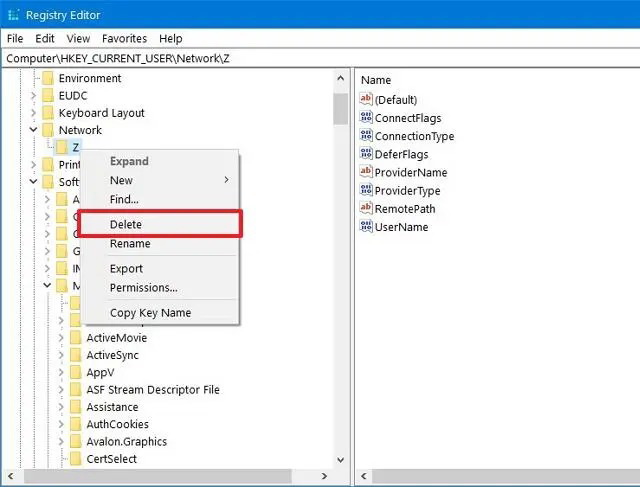
Task: Click the ActiveMovie folder icon
Action: coord(76,338)
